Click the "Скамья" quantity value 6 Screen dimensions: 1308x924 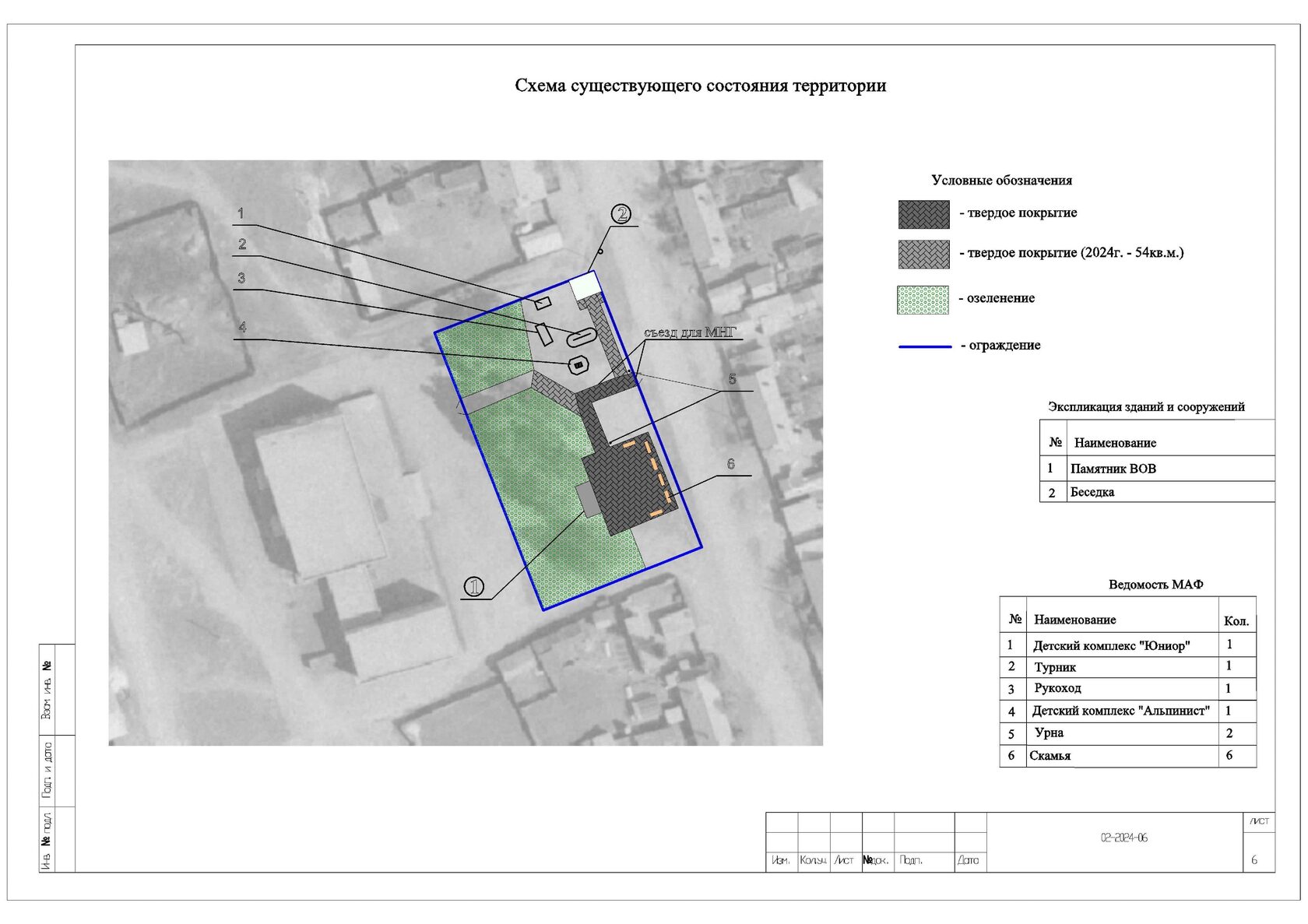pos(1229,755)
